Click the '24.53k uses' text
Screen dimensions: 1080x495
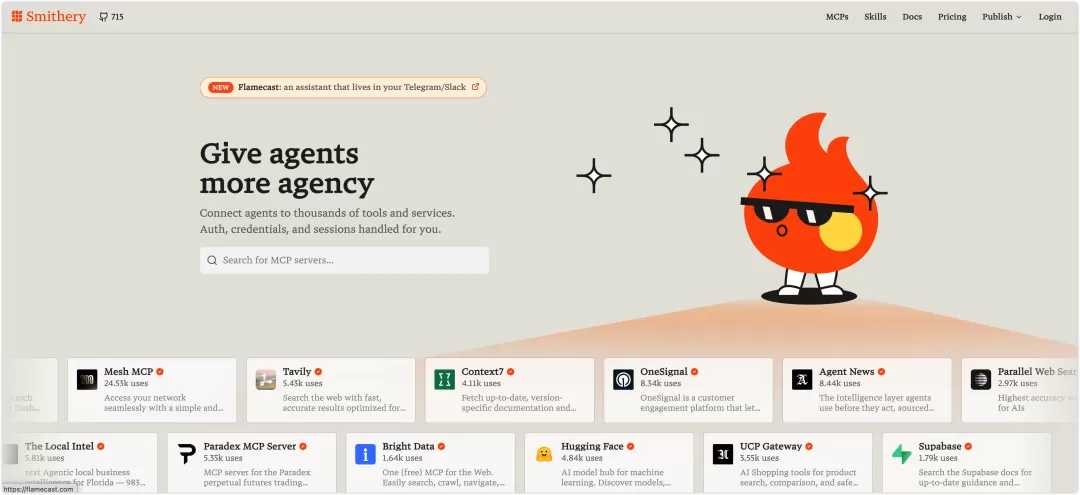(x=127, y=383)
